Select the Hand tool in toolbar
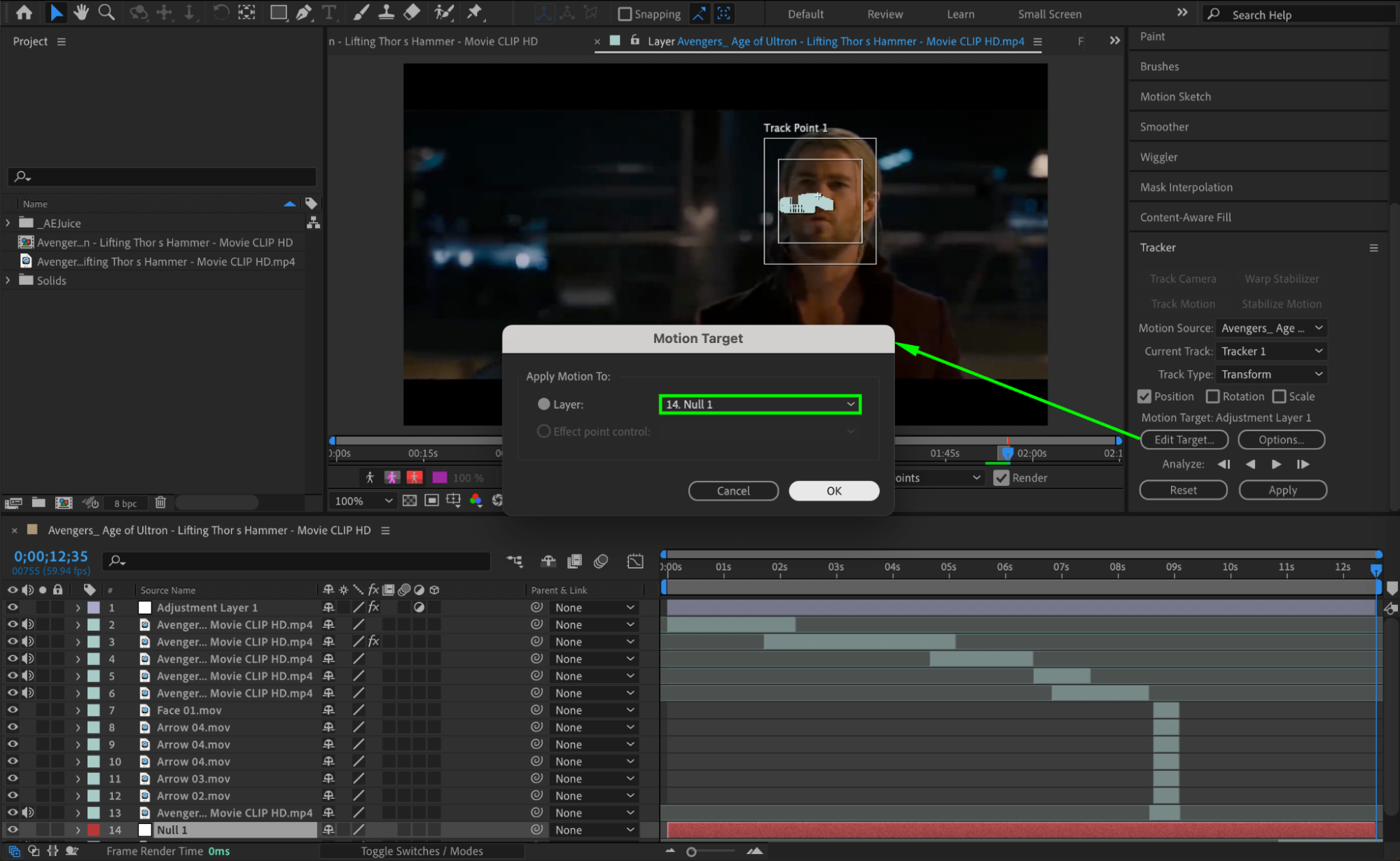Screen dimensions: 1400x861 pos(81,13)
